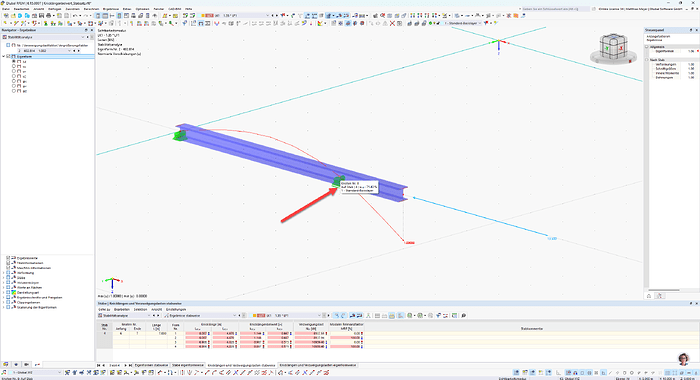Go to next table tab arrow
The height and width of the screenshot is (380, 700).
coord(125,365)
